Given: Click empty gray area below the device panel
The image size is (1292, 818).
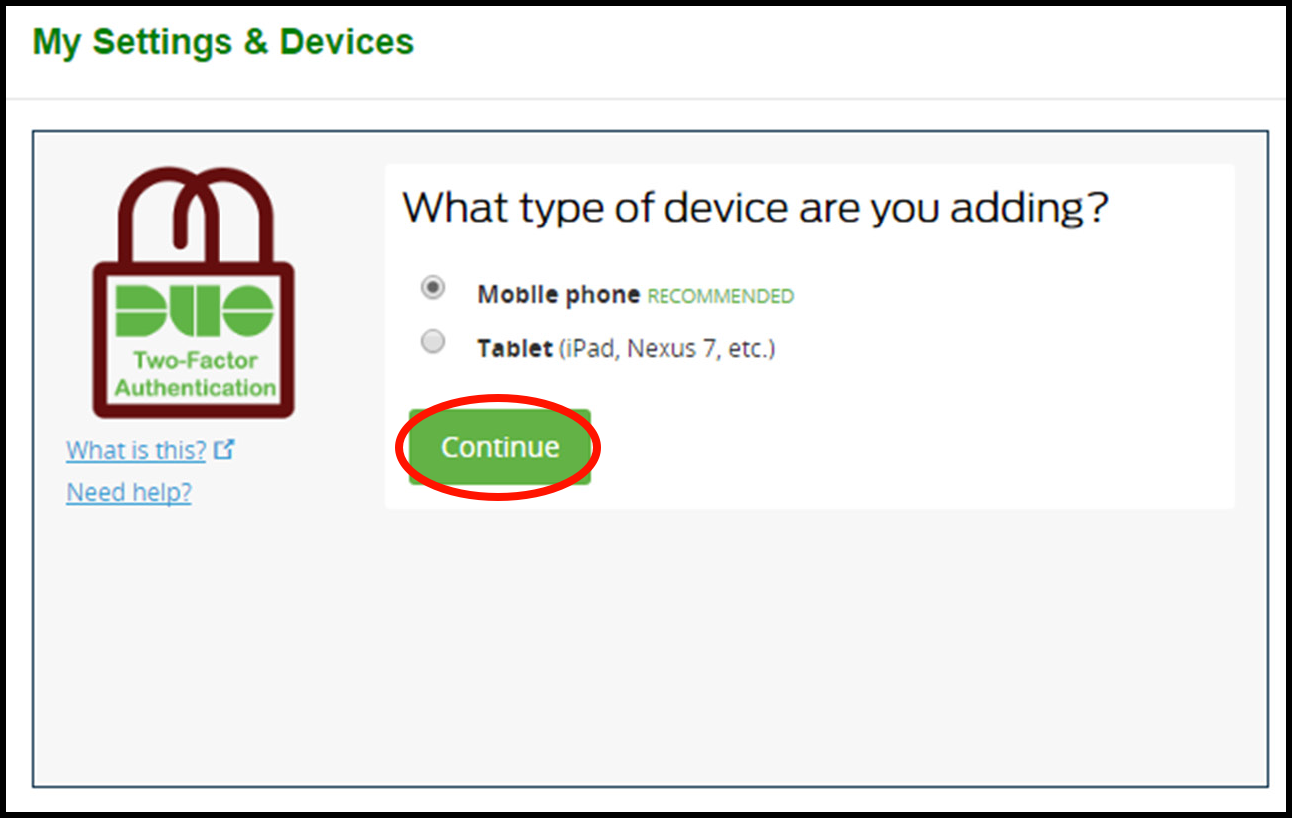Looking at the screenshot, I should click(x=650, y=650).
